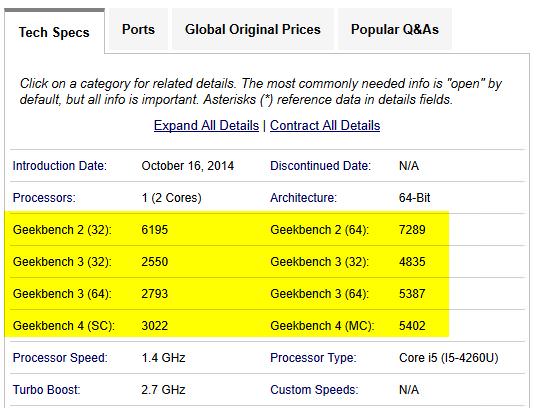Viewport: 539px width, 408px height.
Task: Expand the Geekbench 2 (64) category
Action: [320, 230]
